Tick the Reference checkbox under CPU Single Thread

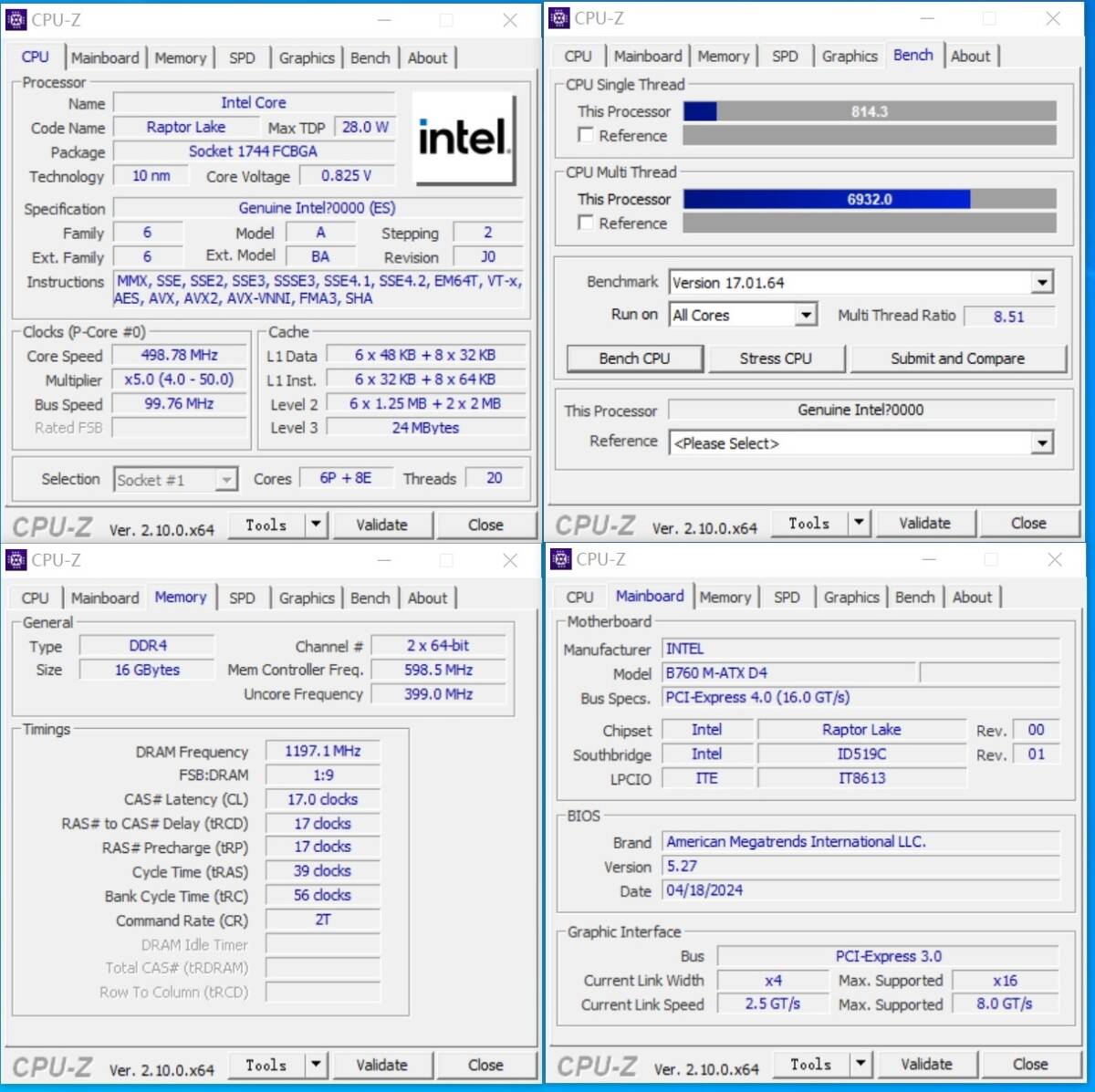coord(586,135)
